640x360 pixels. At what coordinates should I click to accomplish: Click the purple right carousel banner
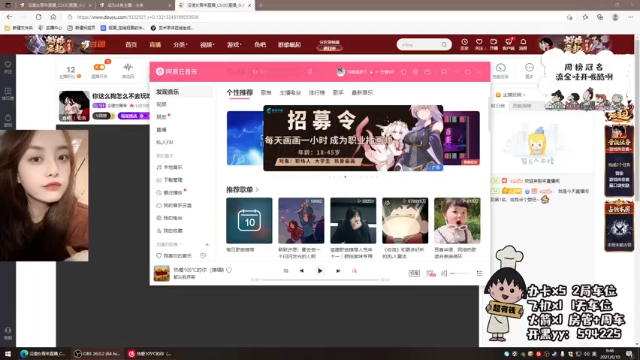[462, 138]
